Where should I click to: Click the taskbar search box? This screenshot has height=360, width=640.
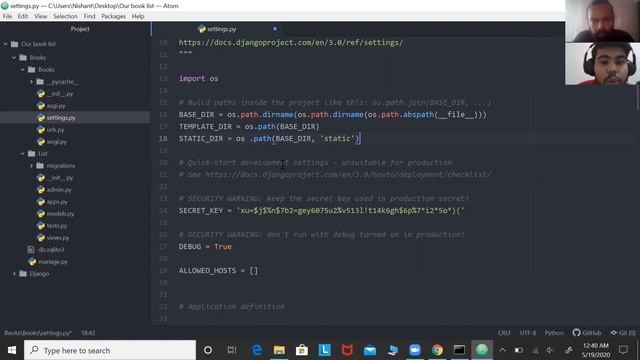pyautogui.click(x=110, y=350)
